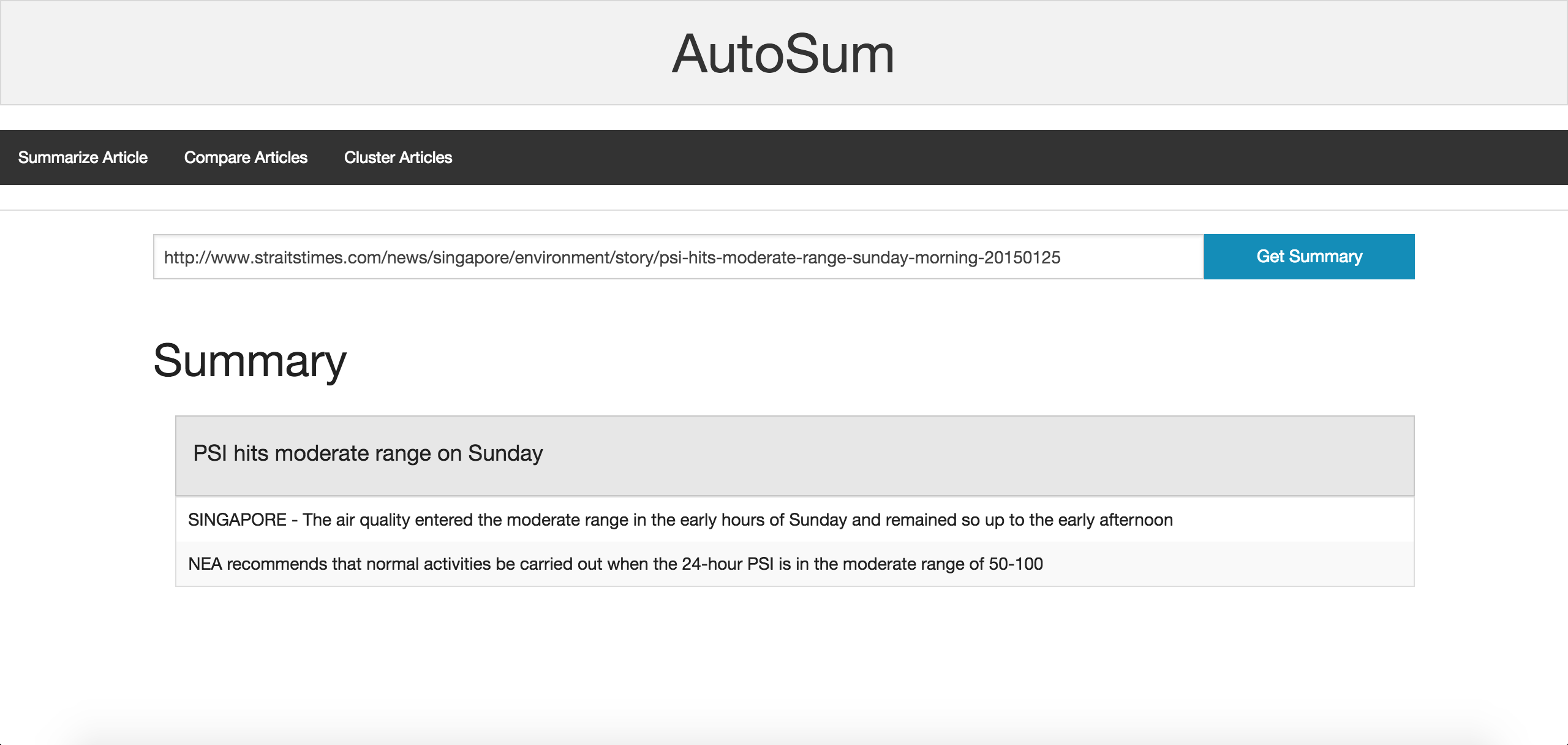
Task: Click 'early afternoon' in first summary row
Action: point(1115,520)
